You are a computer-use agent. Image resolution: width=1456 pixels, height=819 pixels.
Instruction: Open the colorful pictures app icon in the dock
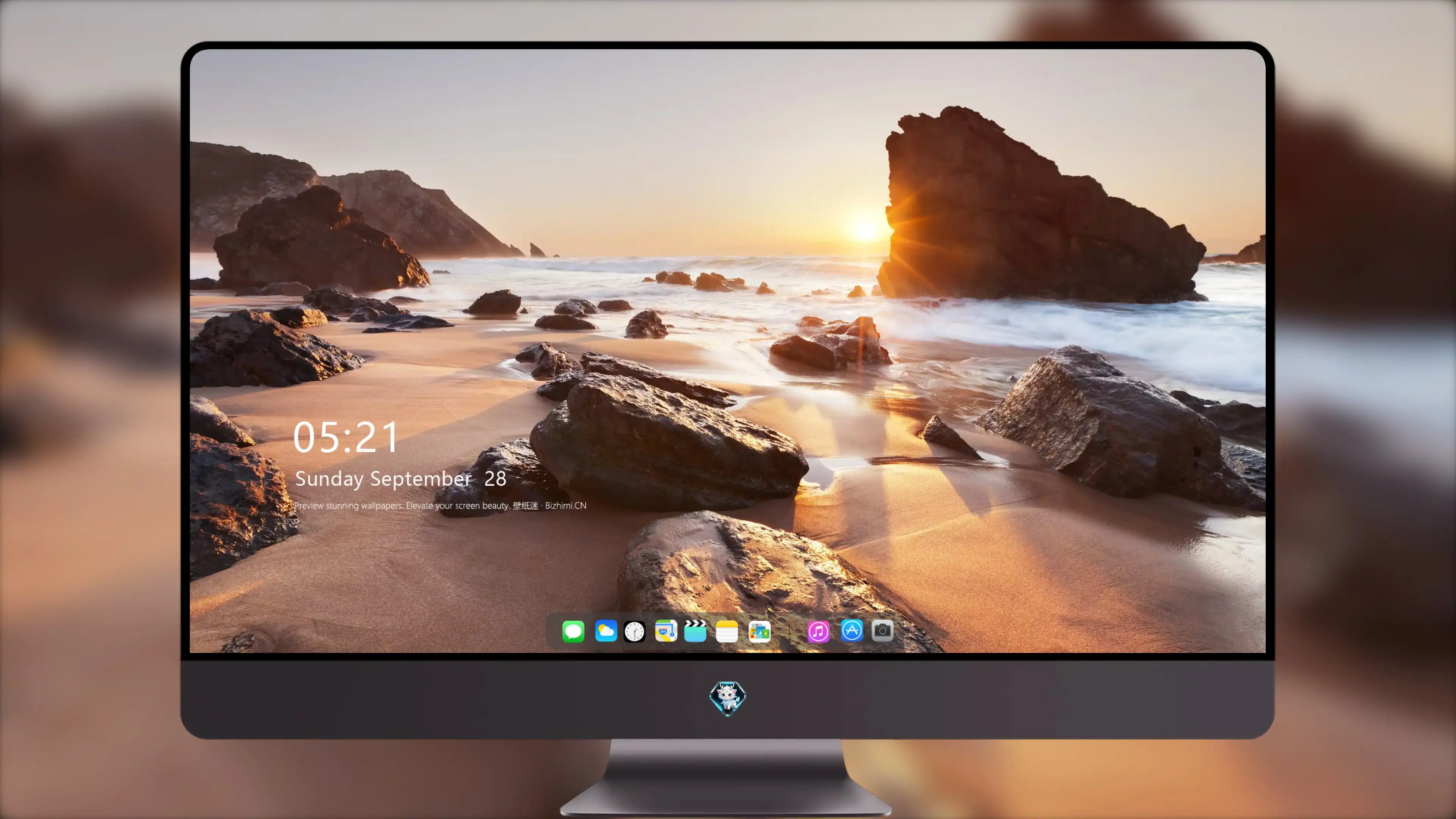(x=759, y=631)
